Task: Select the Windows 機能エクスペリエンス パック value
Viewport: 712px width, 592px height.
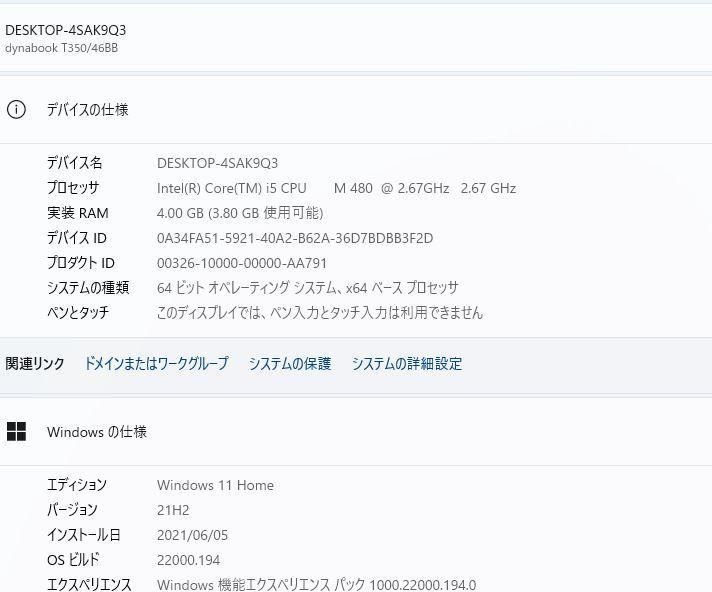Action: point(316,584)
